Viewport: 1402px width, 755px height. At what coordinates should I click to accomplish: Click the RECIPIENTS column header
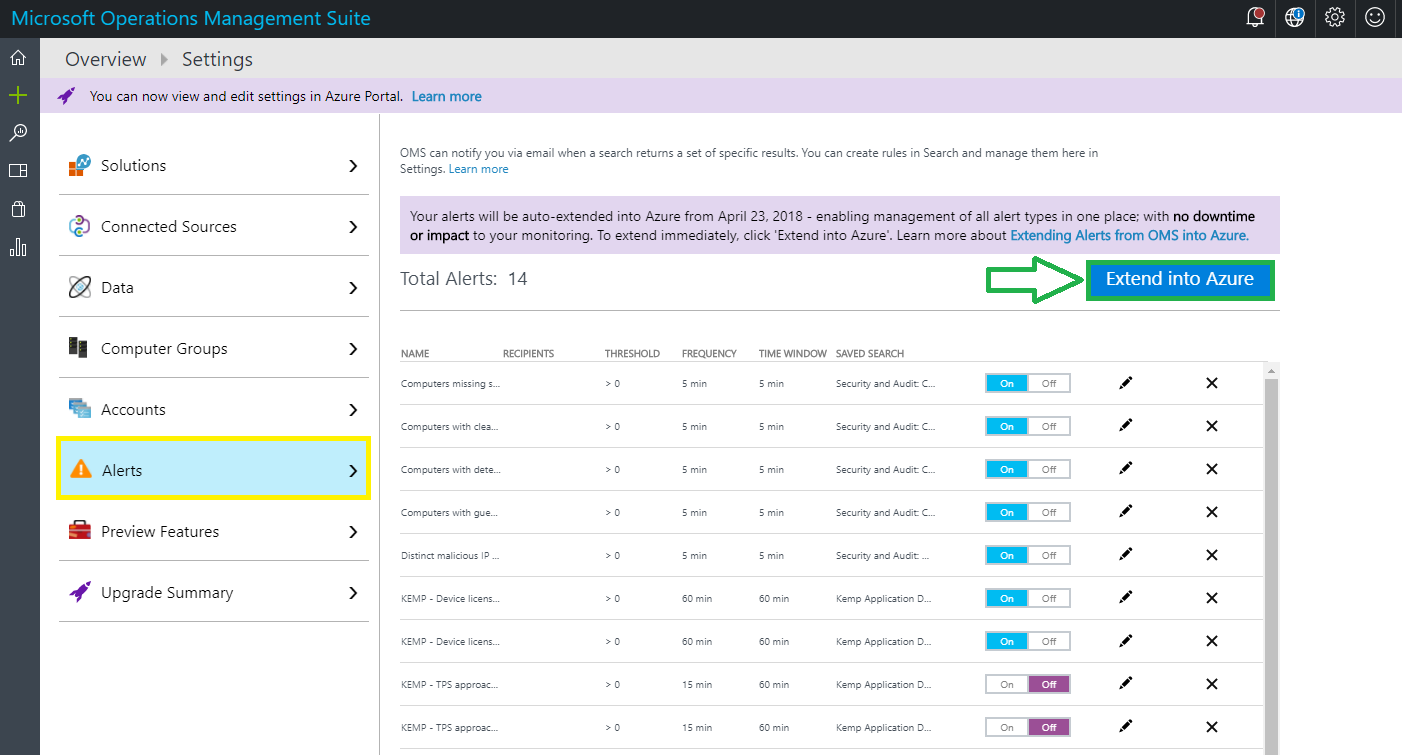pyautogui.click(x=528, y=354)
